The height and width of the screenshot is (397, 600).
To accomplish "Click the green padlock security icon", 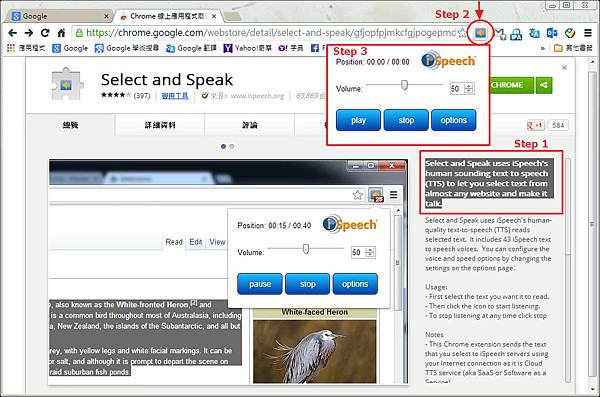I will click(x=79, y=33).
